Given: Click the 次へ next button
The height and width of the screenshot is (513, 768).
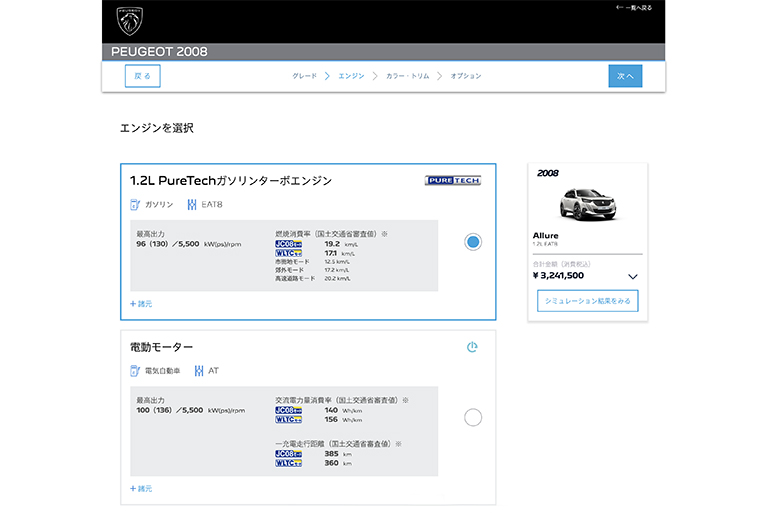Looking at the screenshot, I should 625,76.
